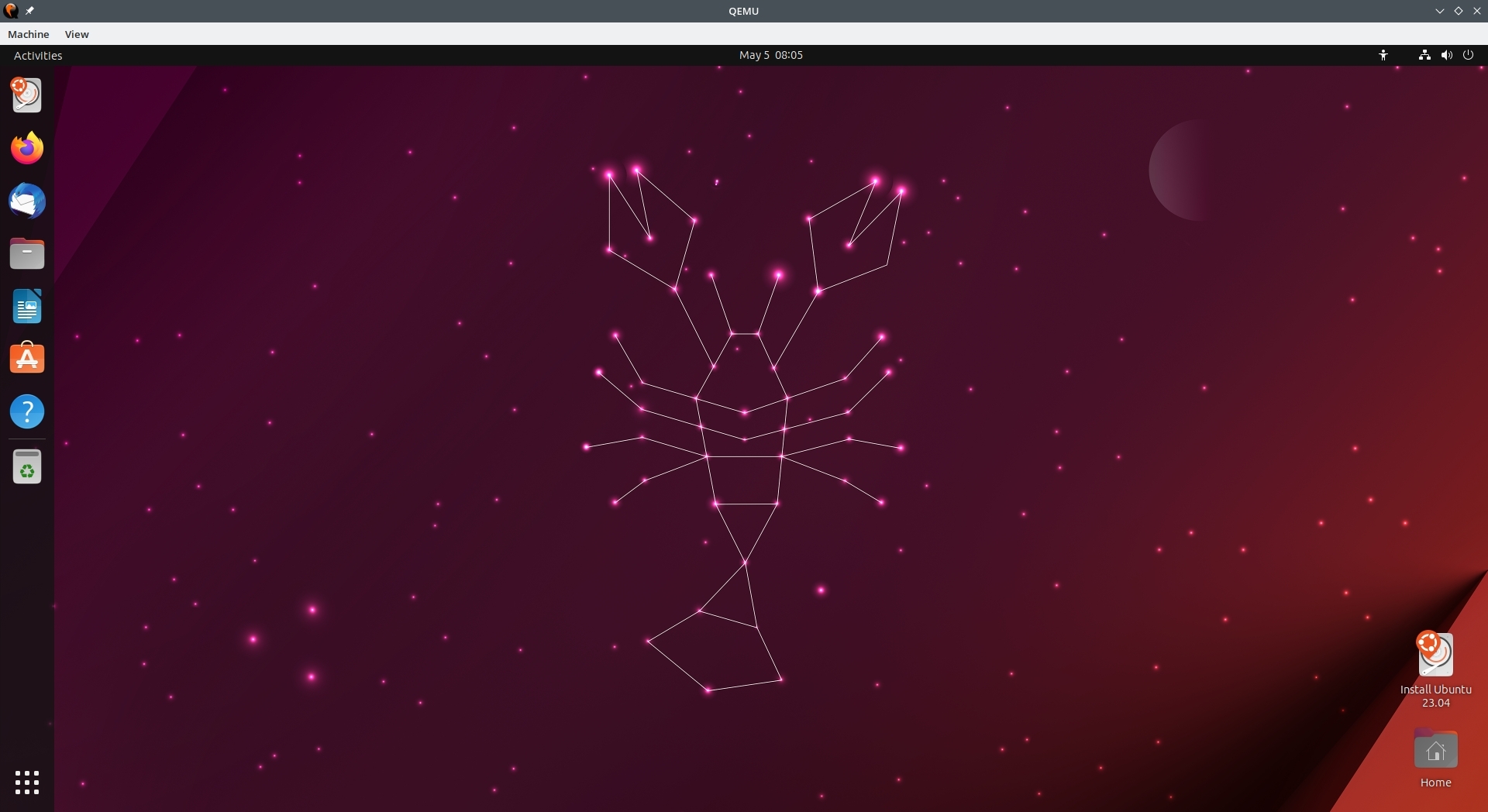The image size is (1488, 812).
Task: Click the network status icon
Action: click(1424, 55)
